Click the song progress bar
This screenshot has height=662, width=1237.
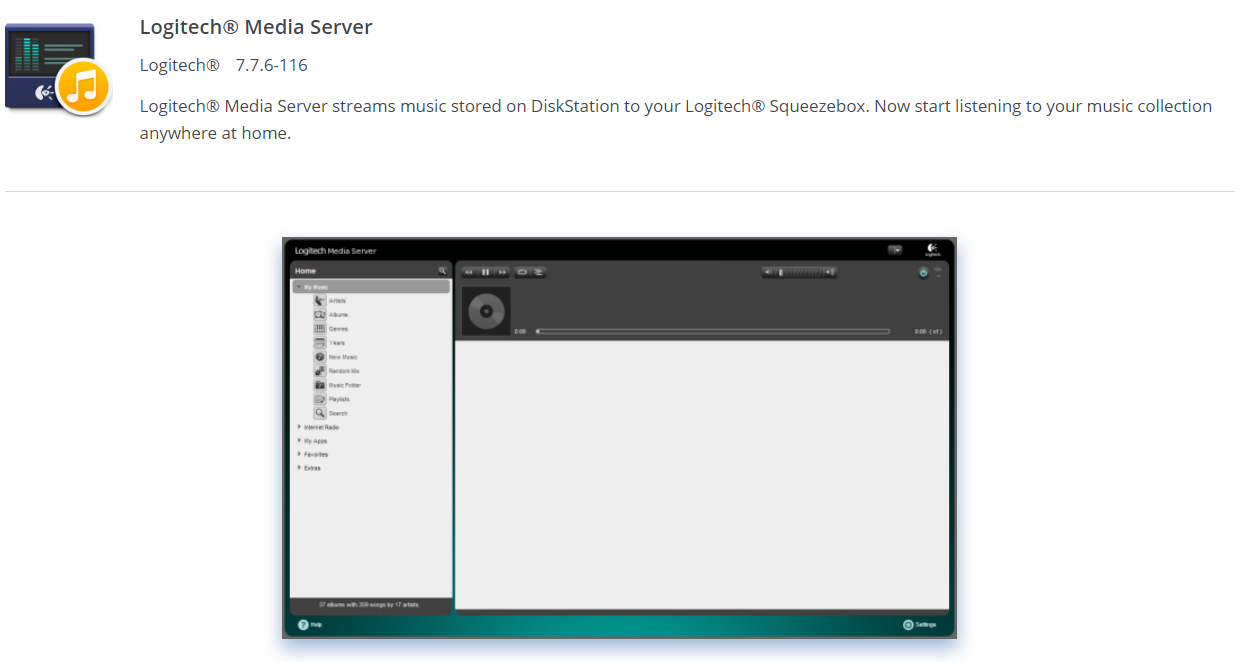713,331
